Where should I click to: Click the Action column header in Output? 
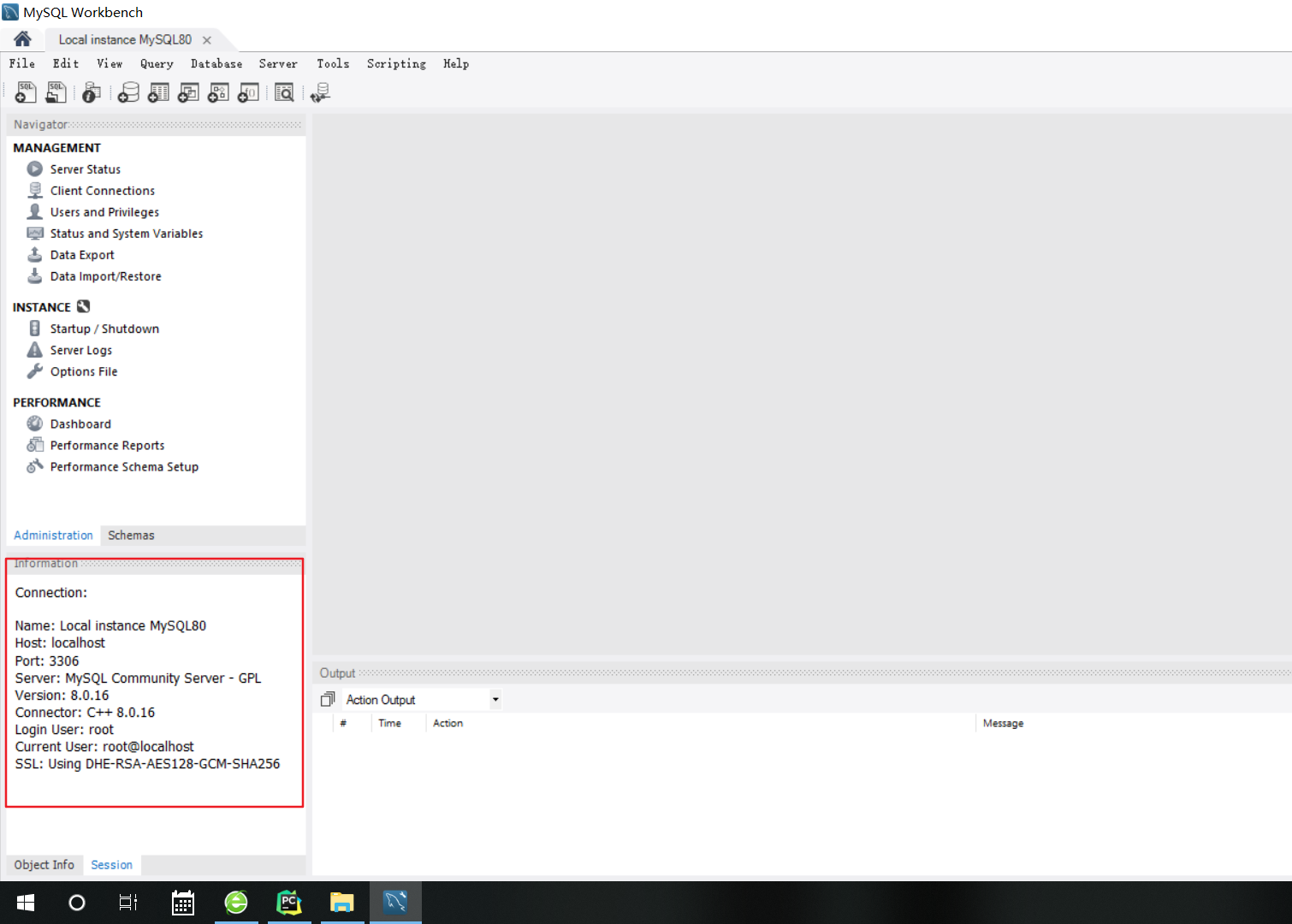click(448, 723)
